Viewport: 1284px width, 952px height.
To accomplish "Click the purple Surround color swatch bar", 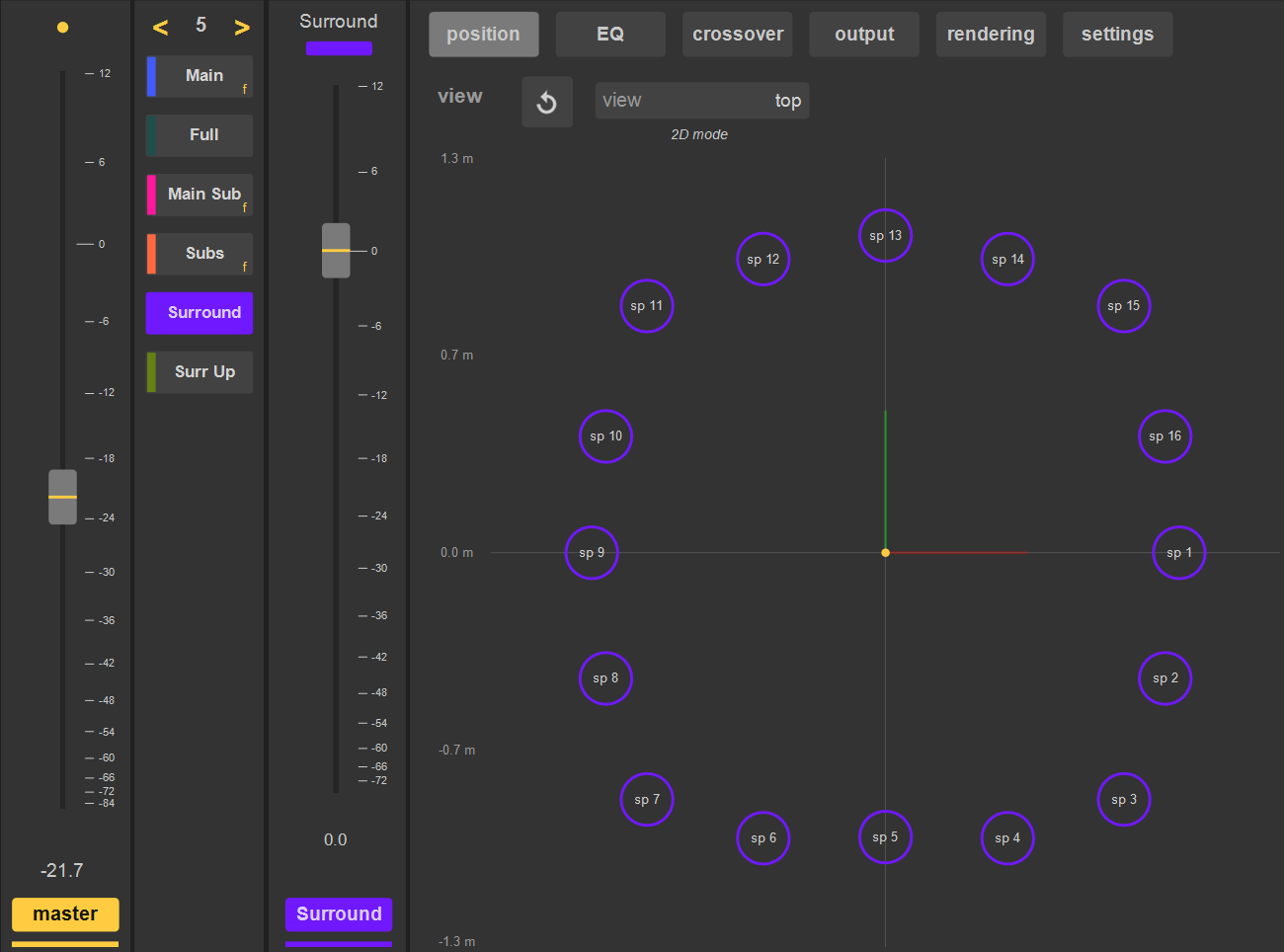I will coord(339,48).
